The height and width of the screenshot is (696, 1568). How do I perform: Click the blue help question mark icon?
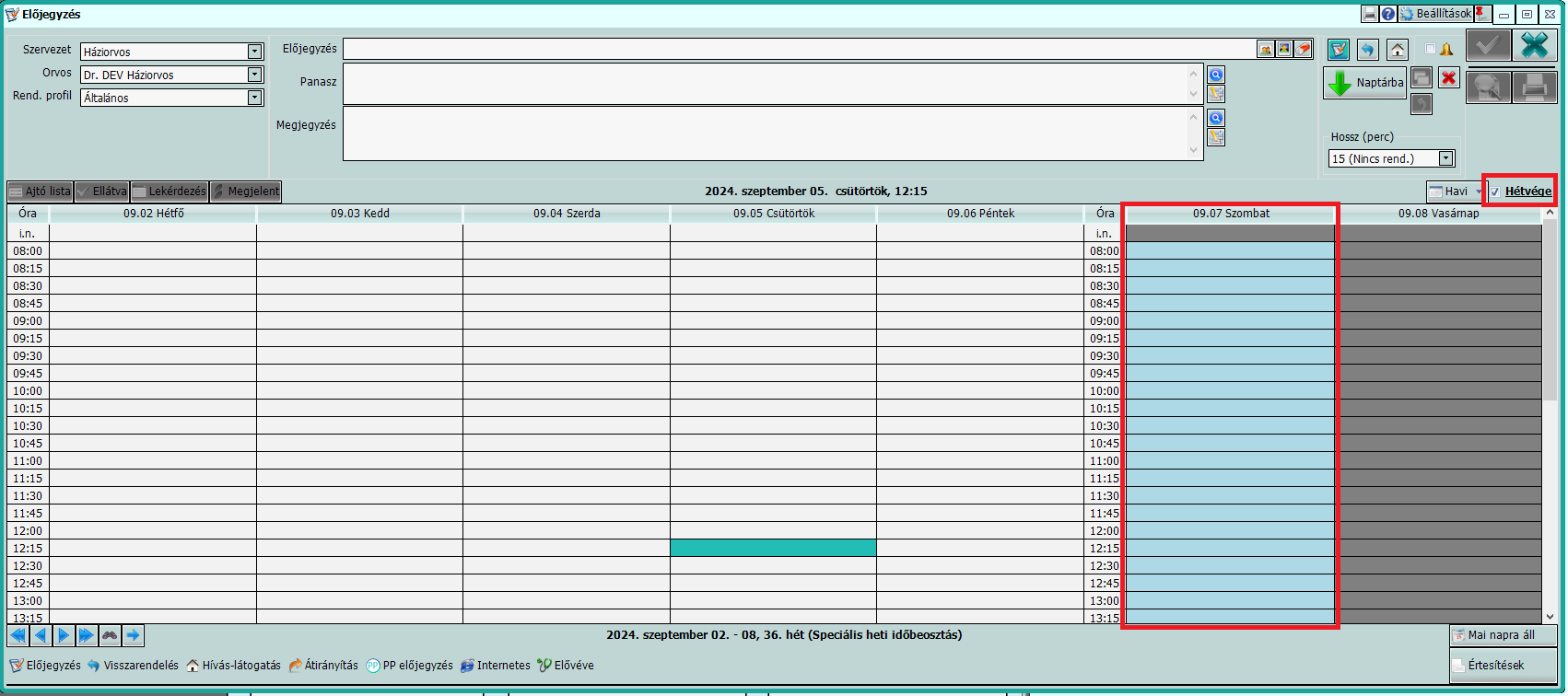tap(1388, 14)
